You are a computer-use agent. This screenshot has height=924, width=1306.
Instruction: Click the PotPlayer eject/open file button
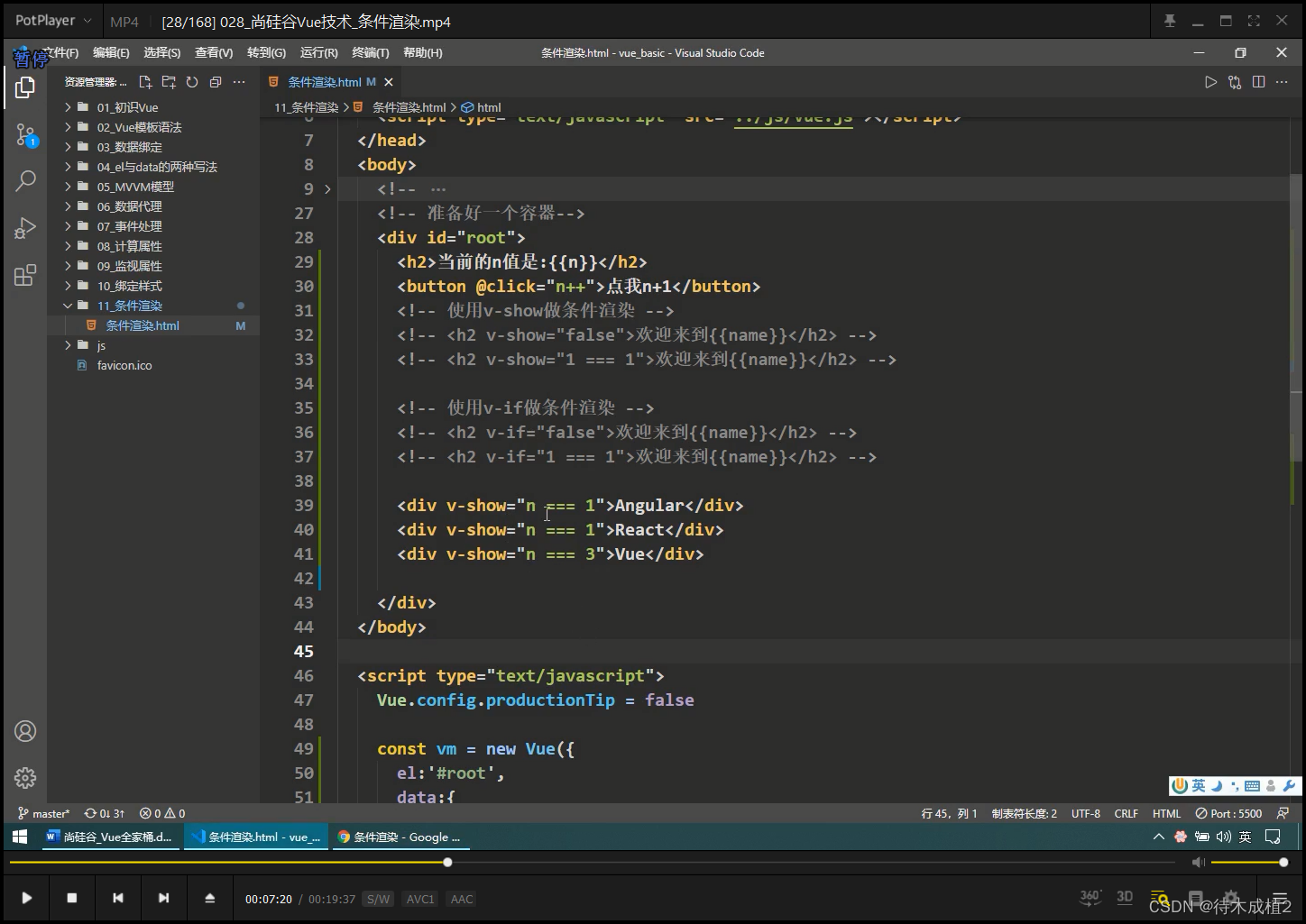(209, 898)
